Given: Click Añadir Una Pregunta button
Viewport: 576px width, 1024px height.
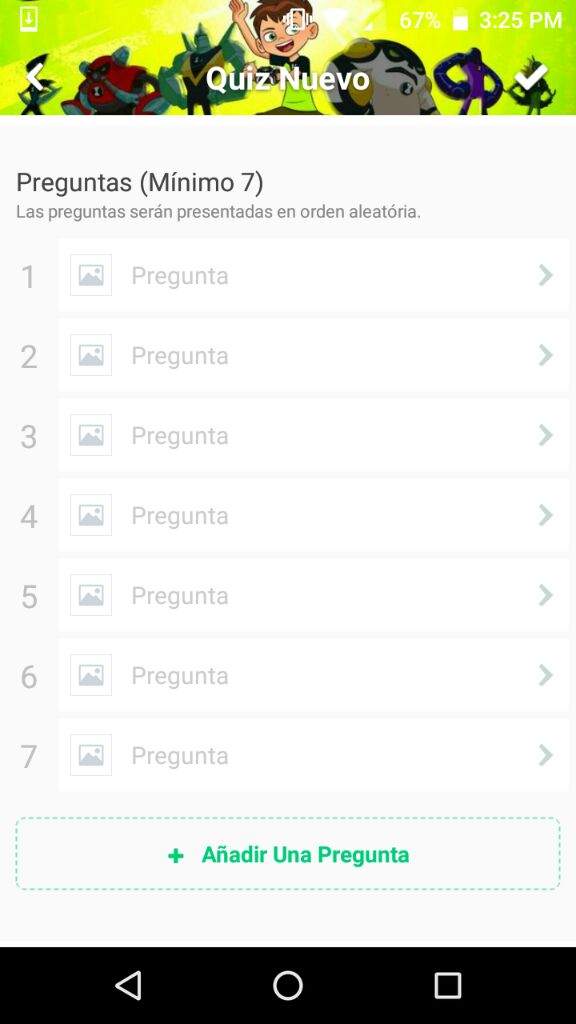Looking at the screenshot, I should [x=288, y=854].
